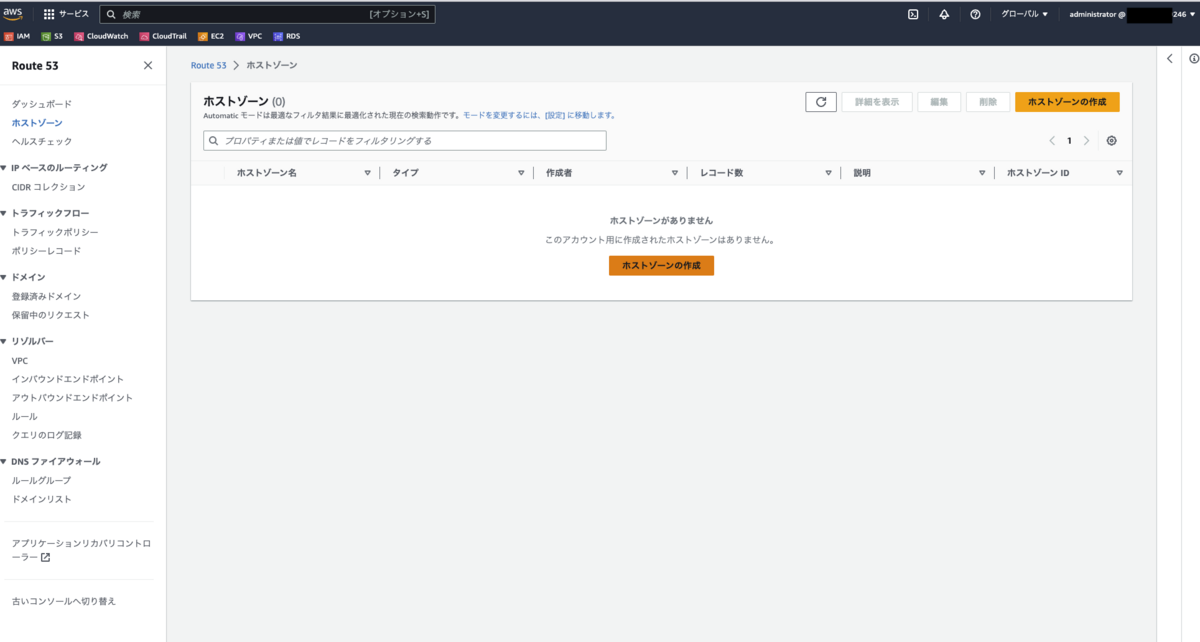Collapse the トラフィックフロー section
This screenshot has height=642, width=1200.
coord(4,214)
